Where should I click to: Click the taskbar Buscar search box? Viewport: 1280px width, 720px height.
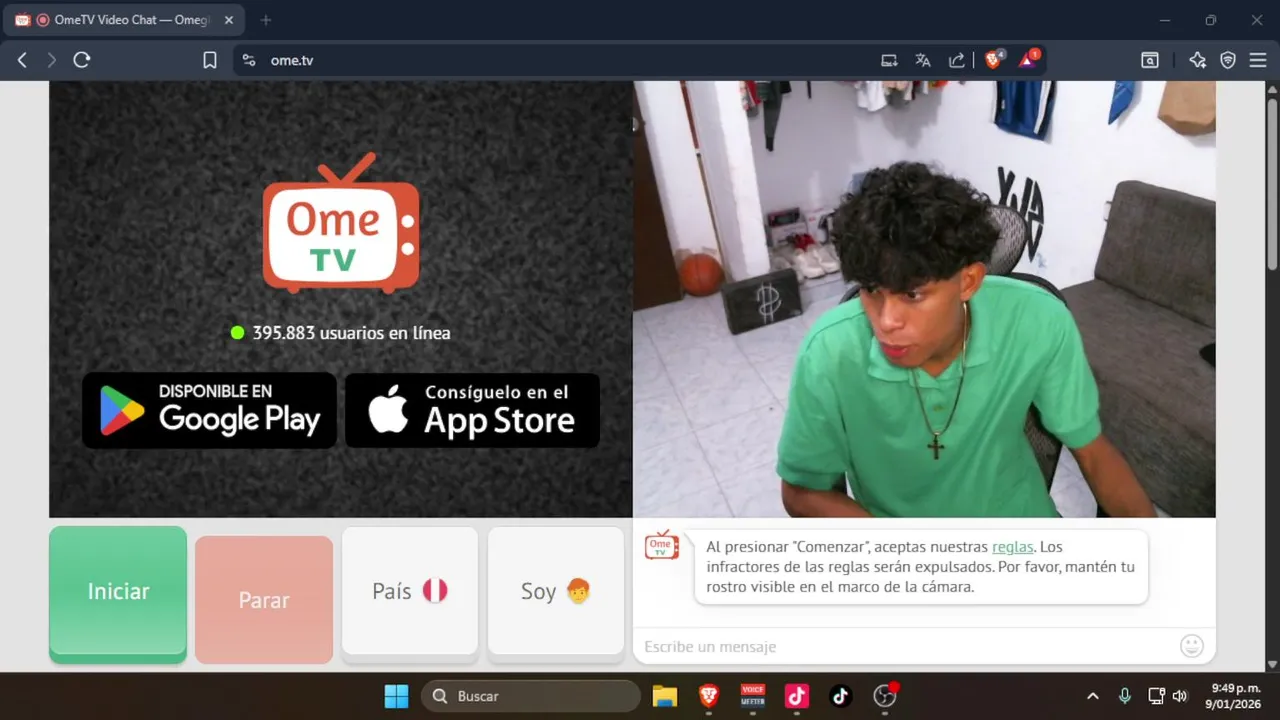coord(530,696)
